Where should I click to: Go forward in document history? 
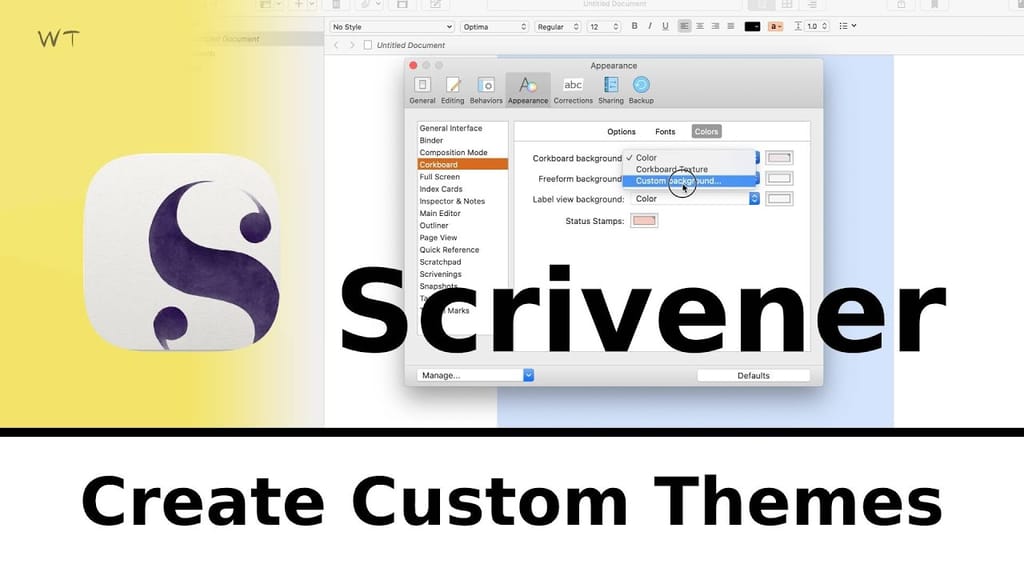pyautogui.click(x=352, y=45)
